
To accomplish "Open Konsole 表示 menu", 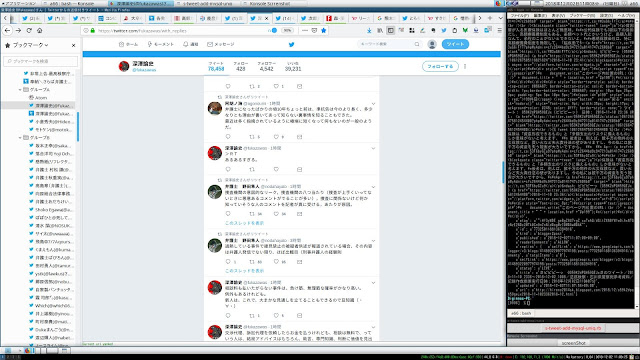I will tap(558, 16).
